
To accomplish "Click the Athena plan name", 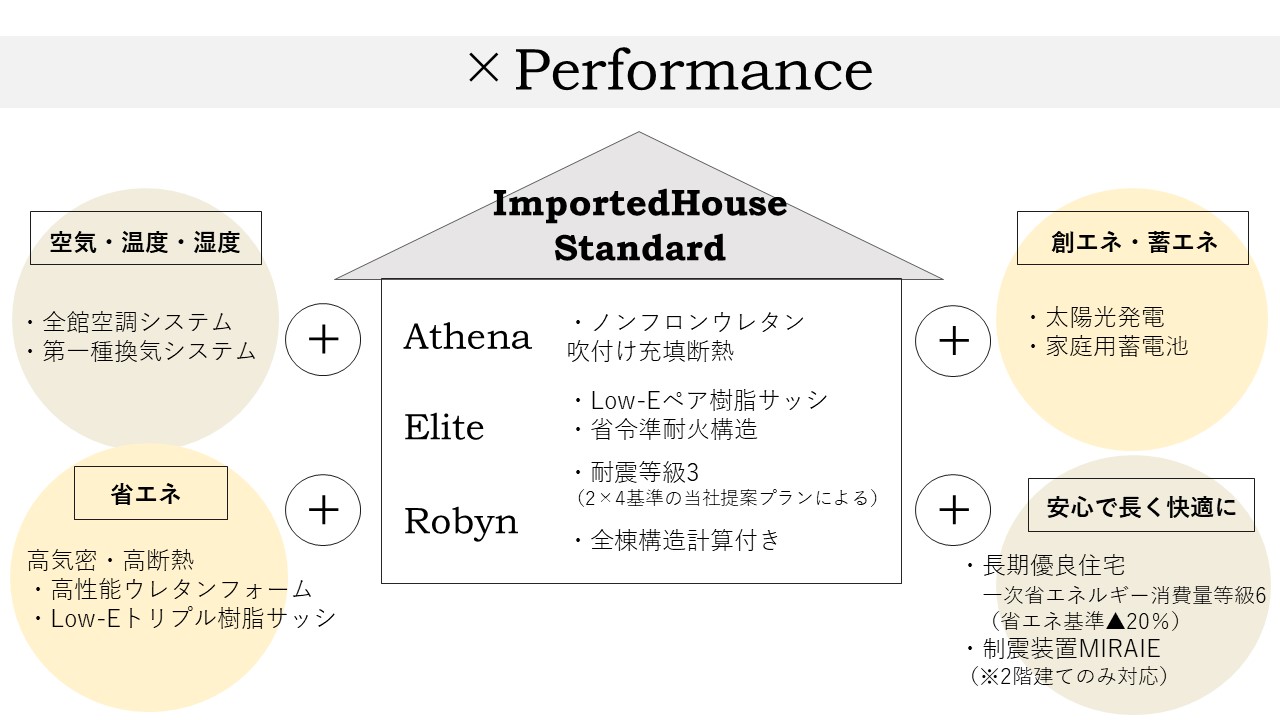I will click(x=467, y=337).
